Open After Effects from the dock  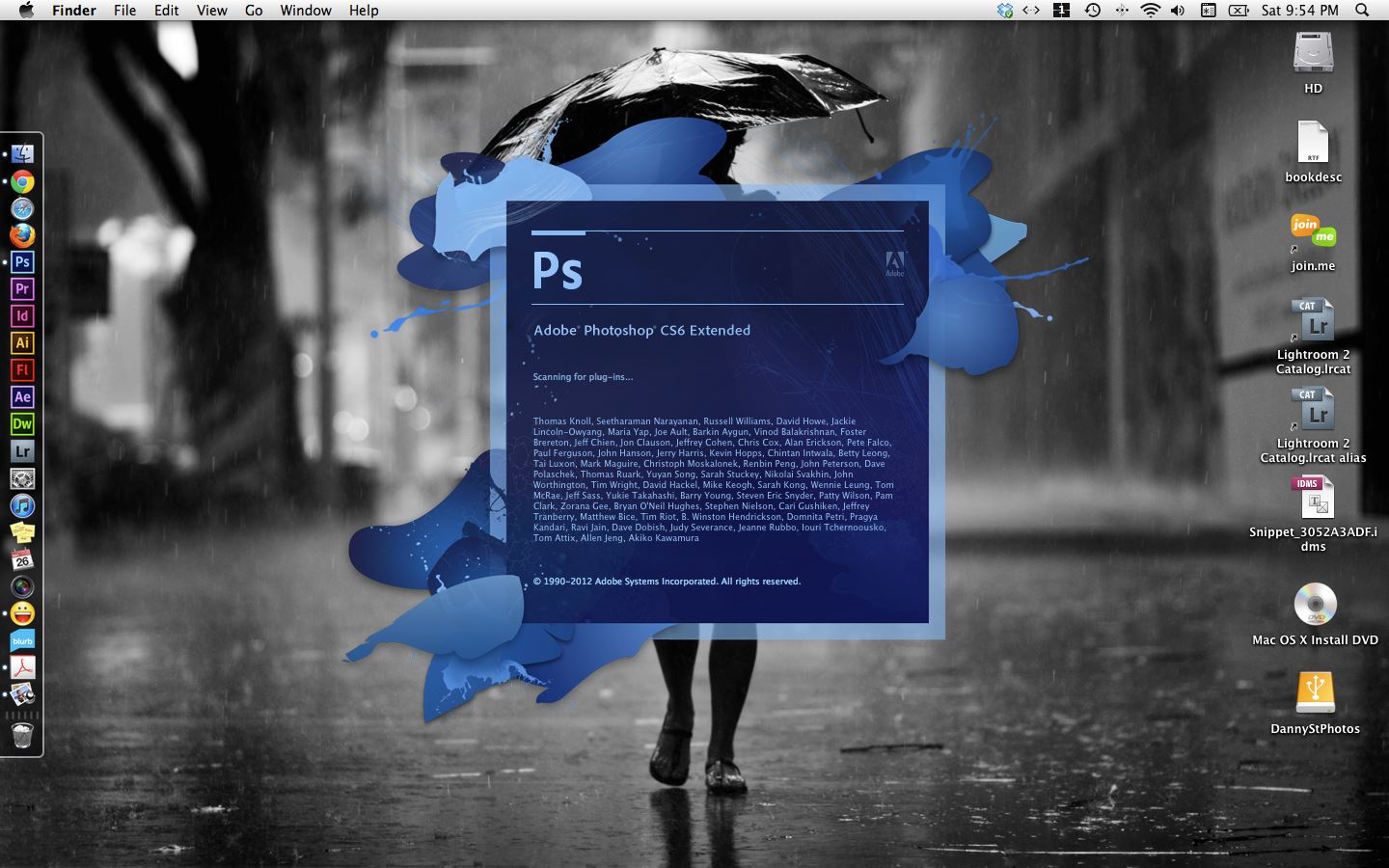22,397
